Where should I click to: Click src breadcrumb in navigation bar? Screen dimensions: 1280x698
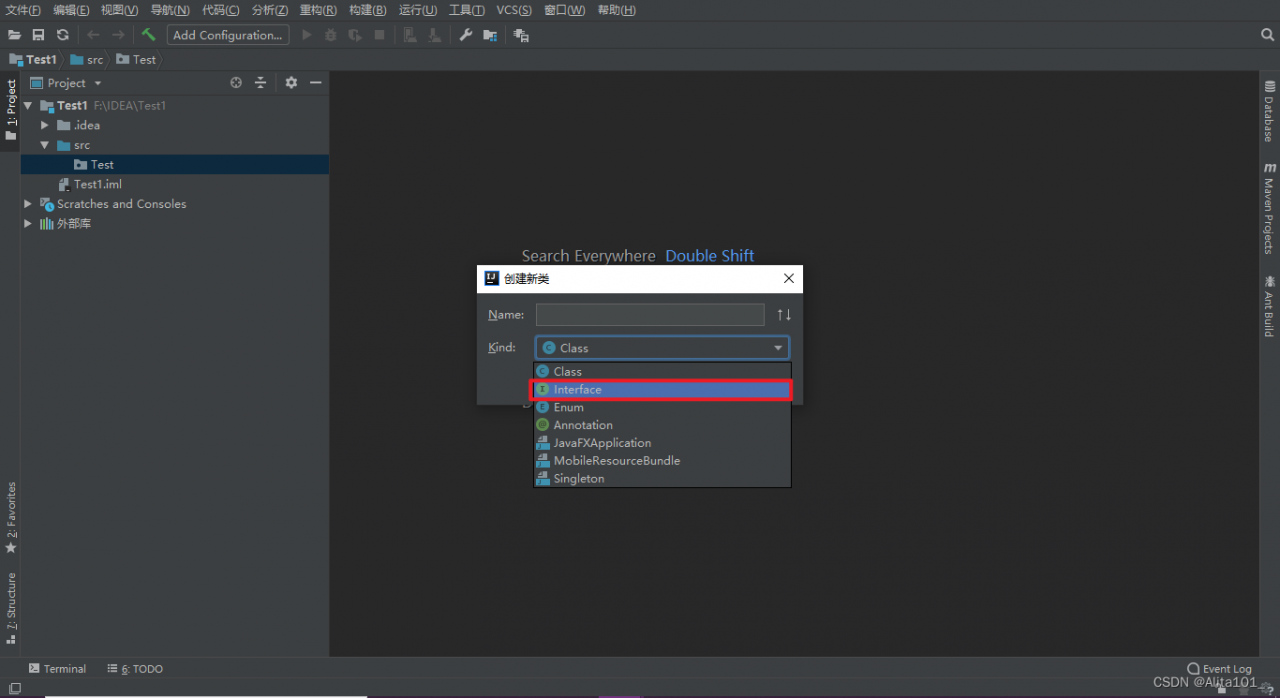(87, 60)
